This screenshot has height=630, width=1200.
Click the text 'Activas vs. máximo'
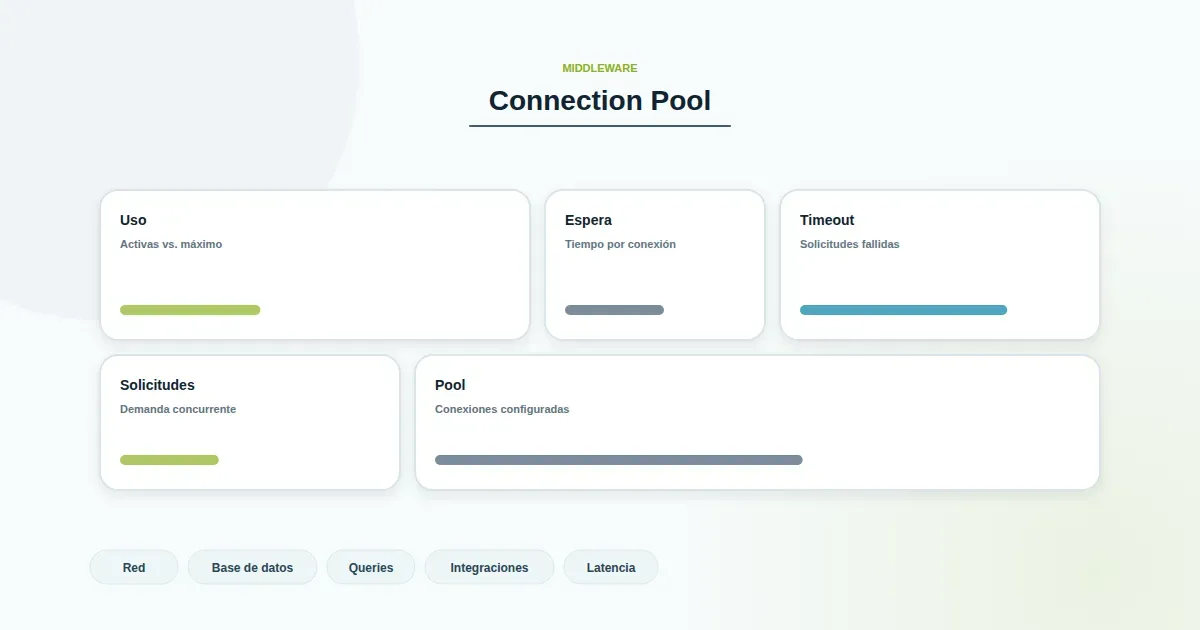171,244
